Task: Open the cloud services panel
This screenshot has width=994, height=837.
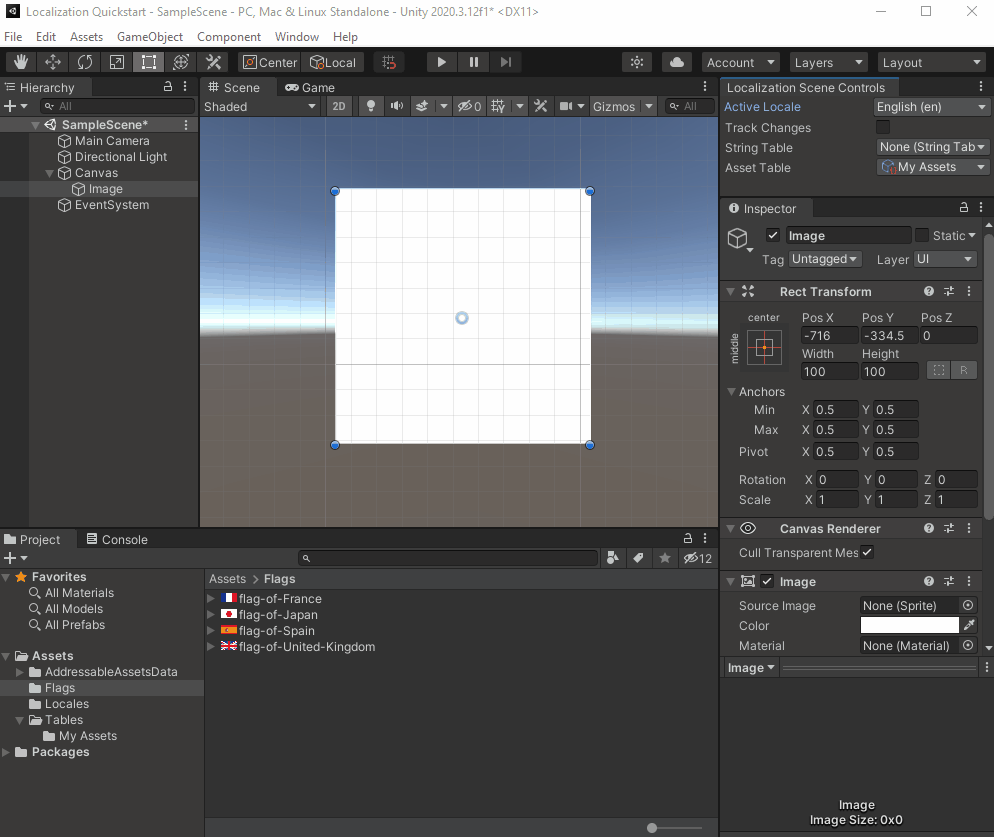Action: [676, 61]
